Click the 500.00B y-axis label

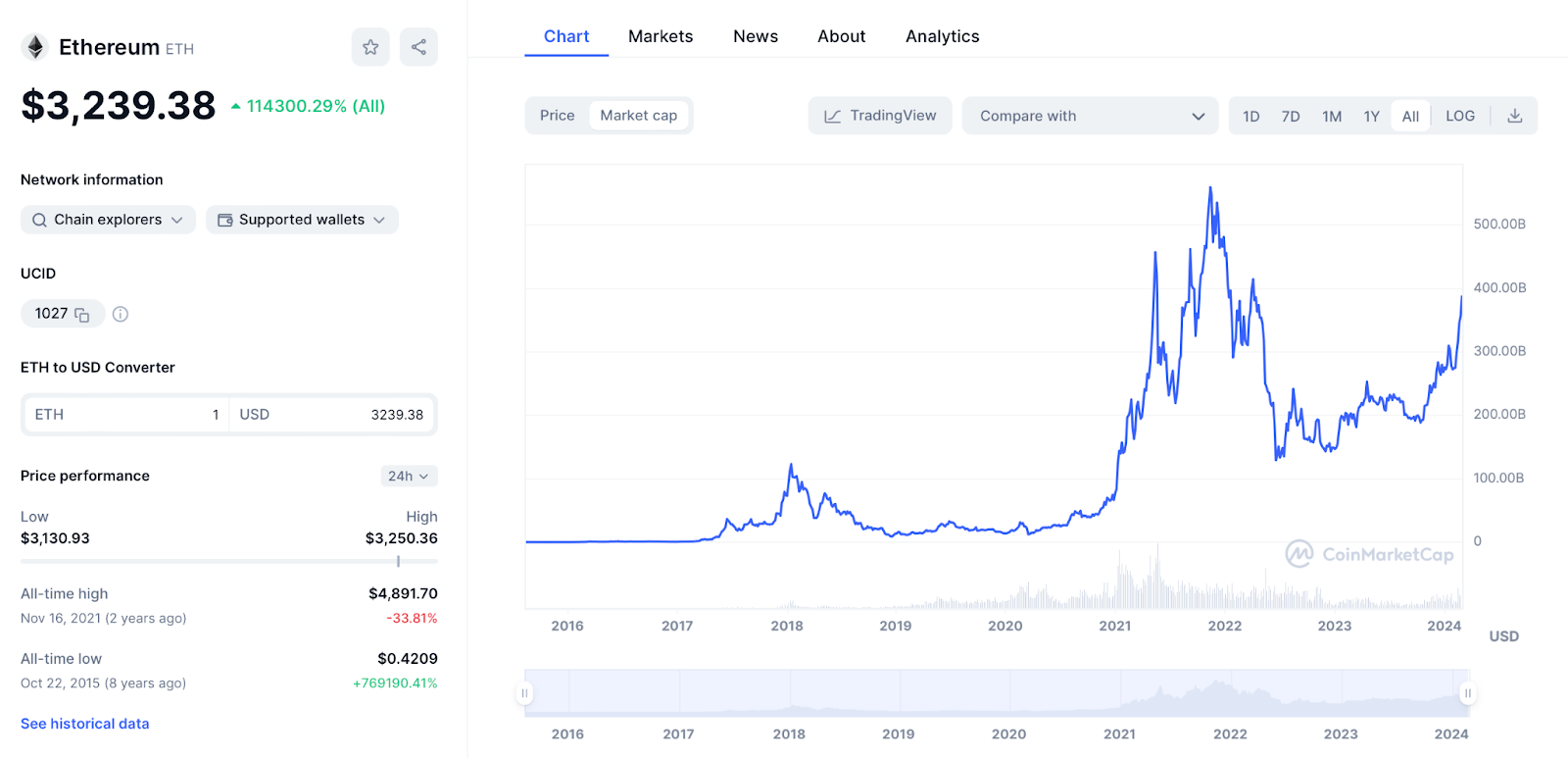point(1499,225)
